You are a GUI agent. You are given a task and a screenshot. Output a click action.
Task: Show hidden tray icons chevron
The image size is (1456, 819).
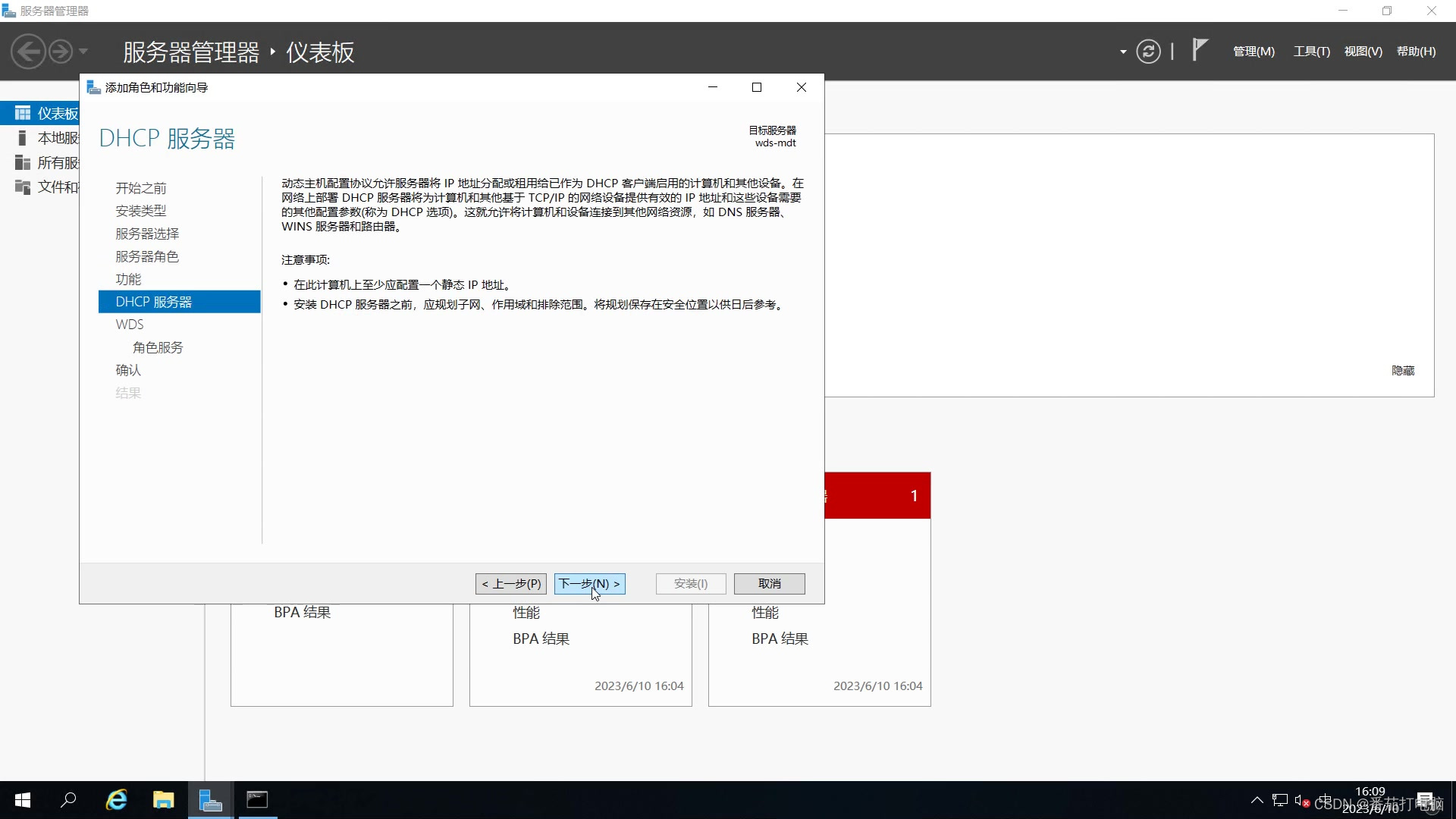click(1257, 801)
